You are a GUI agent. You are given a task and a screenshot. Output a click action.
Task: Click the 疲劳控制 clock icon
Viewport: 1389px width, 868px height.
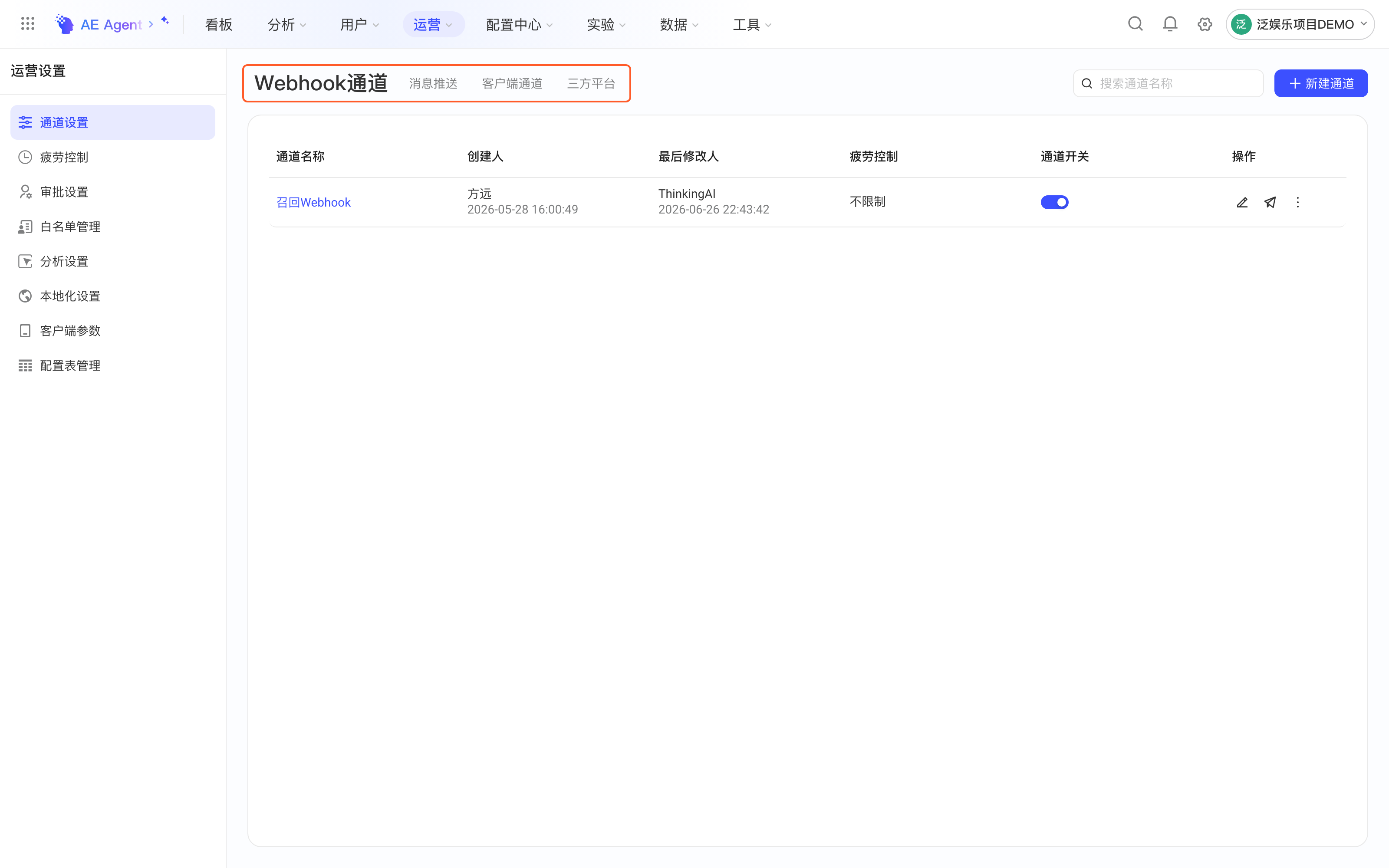[x=25, y=157]
